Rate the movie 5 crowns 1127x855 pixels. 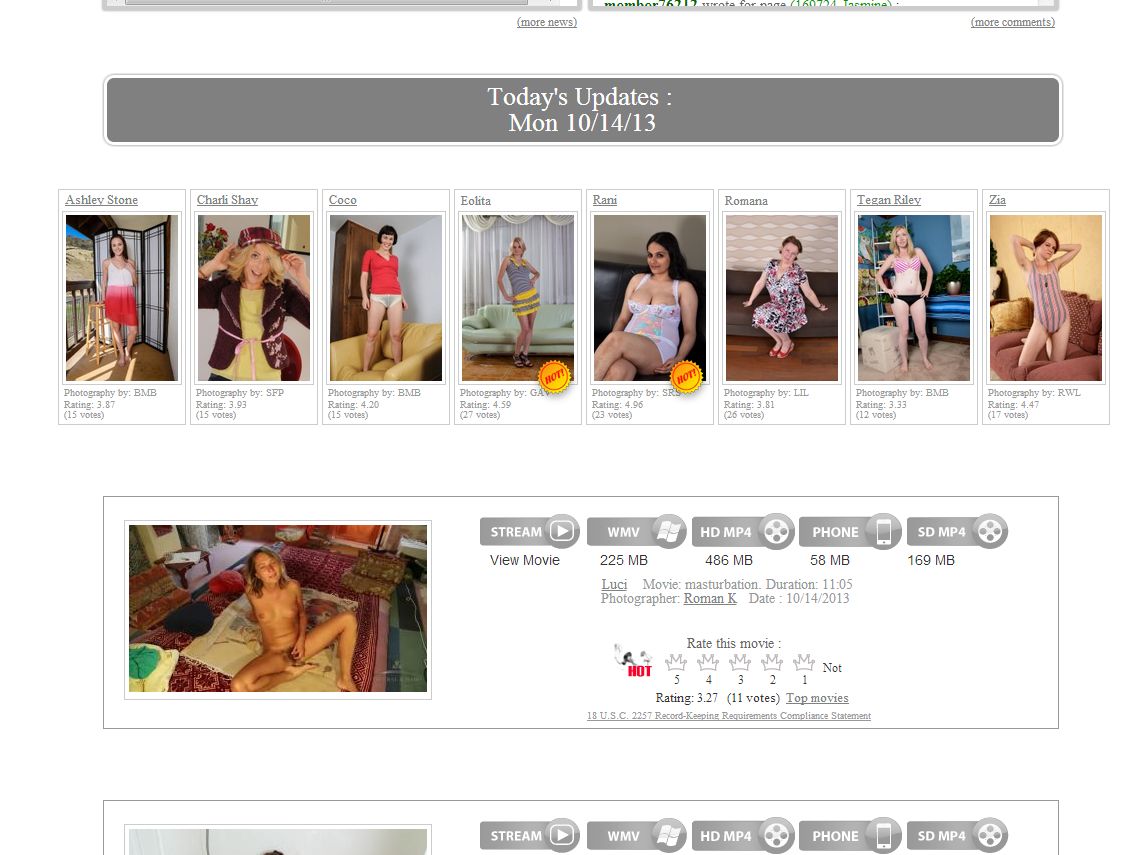676,663
